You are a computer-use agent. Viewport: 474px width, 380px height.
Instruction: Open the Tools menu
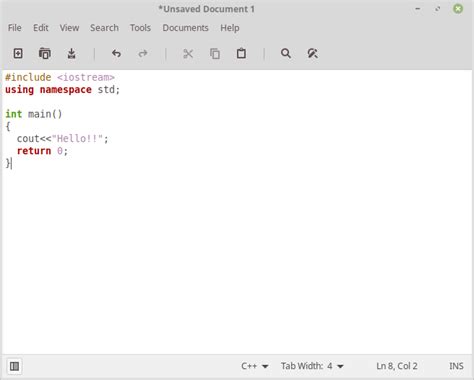click(x=140, y=28)
